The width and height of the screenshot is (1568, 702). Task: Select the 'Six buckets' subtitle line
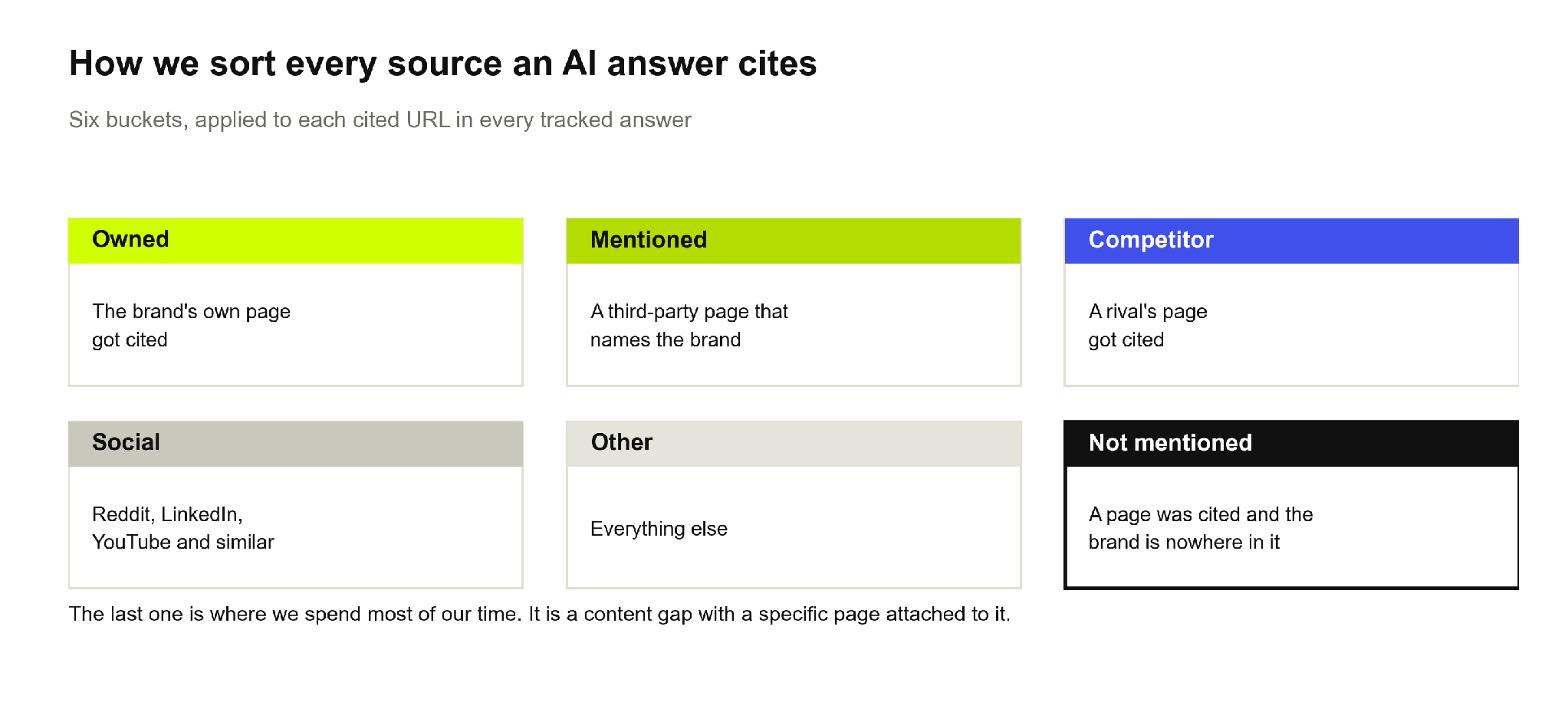(380, 120)
